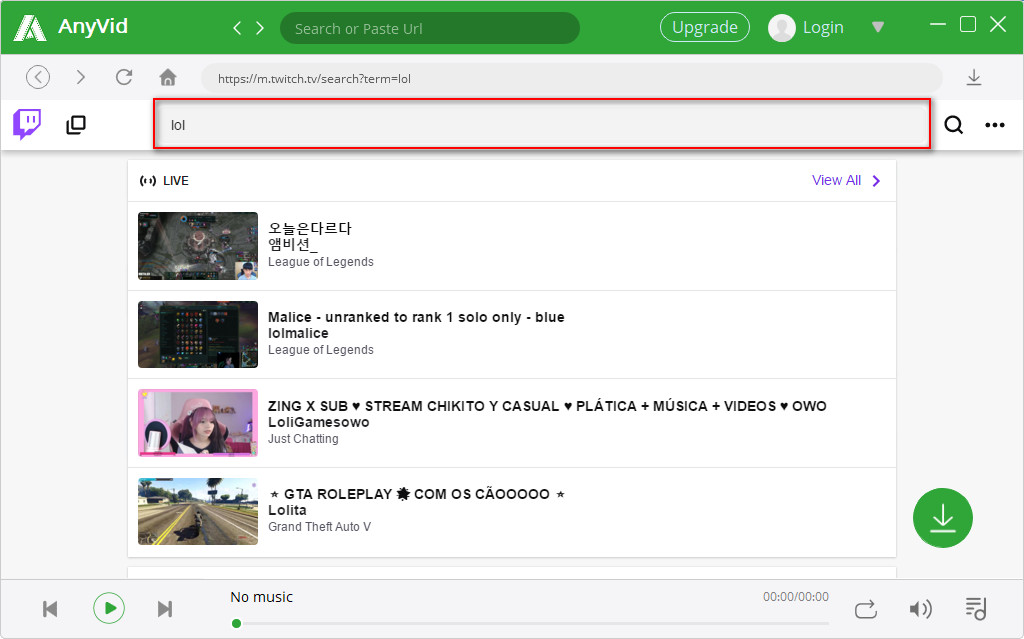Open the 오늘은다르다 stream thumbnail

[198, 246]
